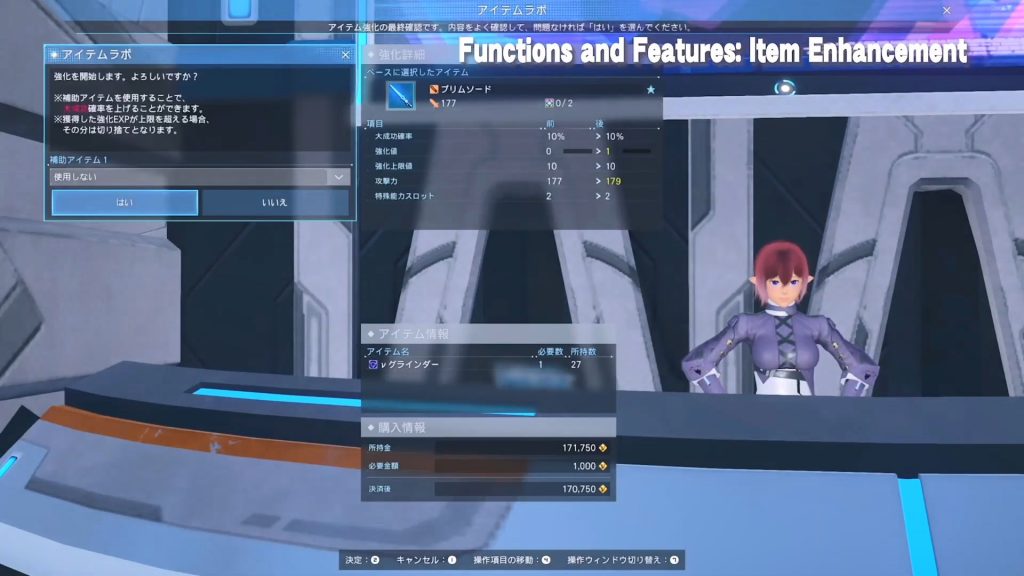Click the プリムソード item name
Image resolution: width=1024 pixels, height=576 pixels.
pos(466,89)
